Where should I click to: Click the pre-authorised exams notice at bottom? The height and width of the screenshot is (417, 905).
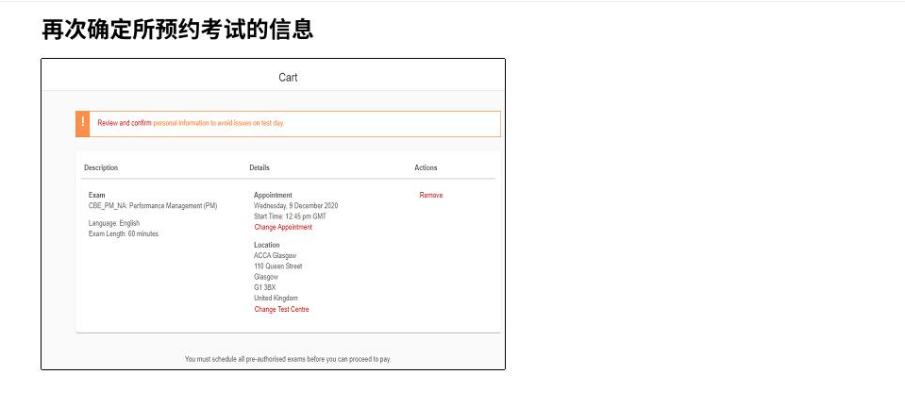(294, 359)
